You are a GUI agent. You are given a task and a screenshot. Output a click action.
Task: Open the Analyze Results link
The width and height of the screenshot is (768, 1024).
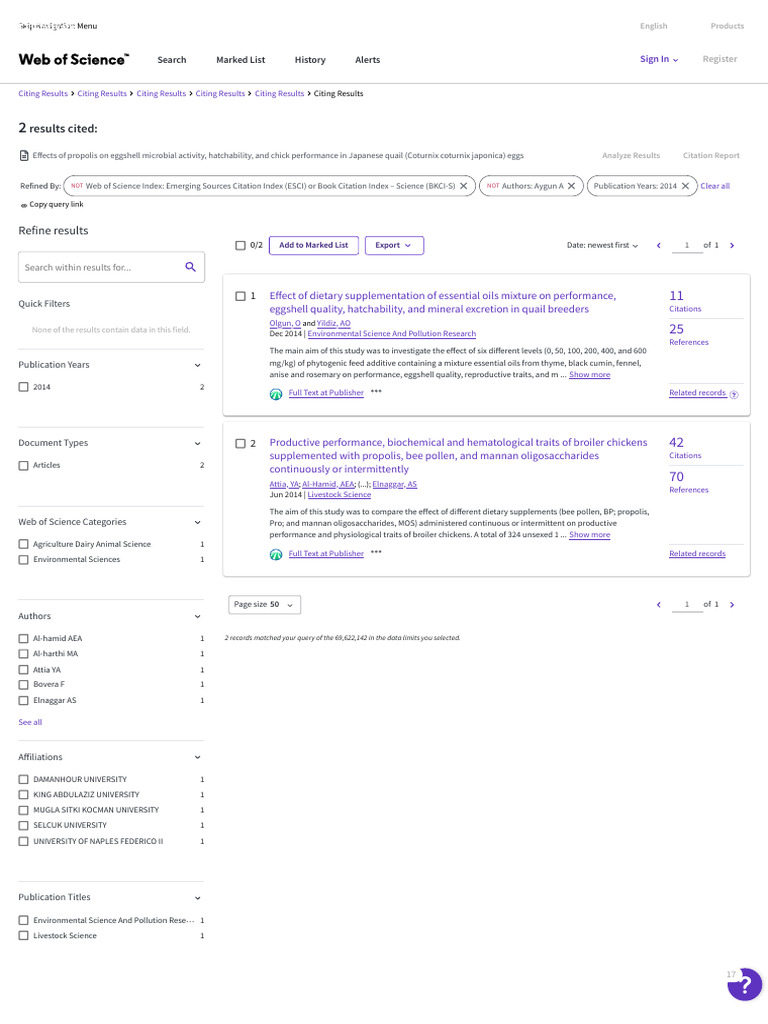(x=631, y=156)
